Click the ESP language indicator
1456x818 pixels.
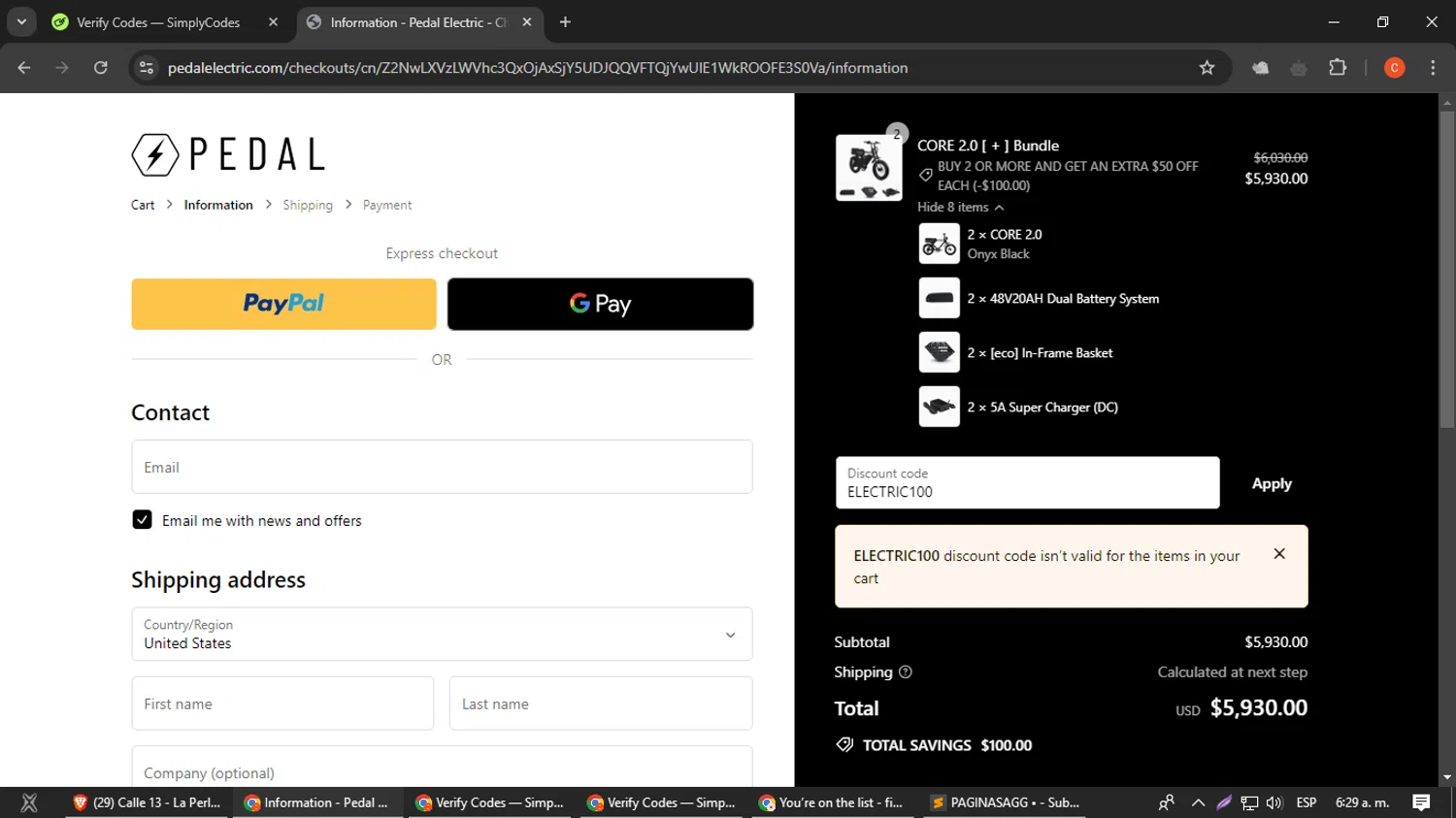pyautogui.click(x=1307, y=802)
